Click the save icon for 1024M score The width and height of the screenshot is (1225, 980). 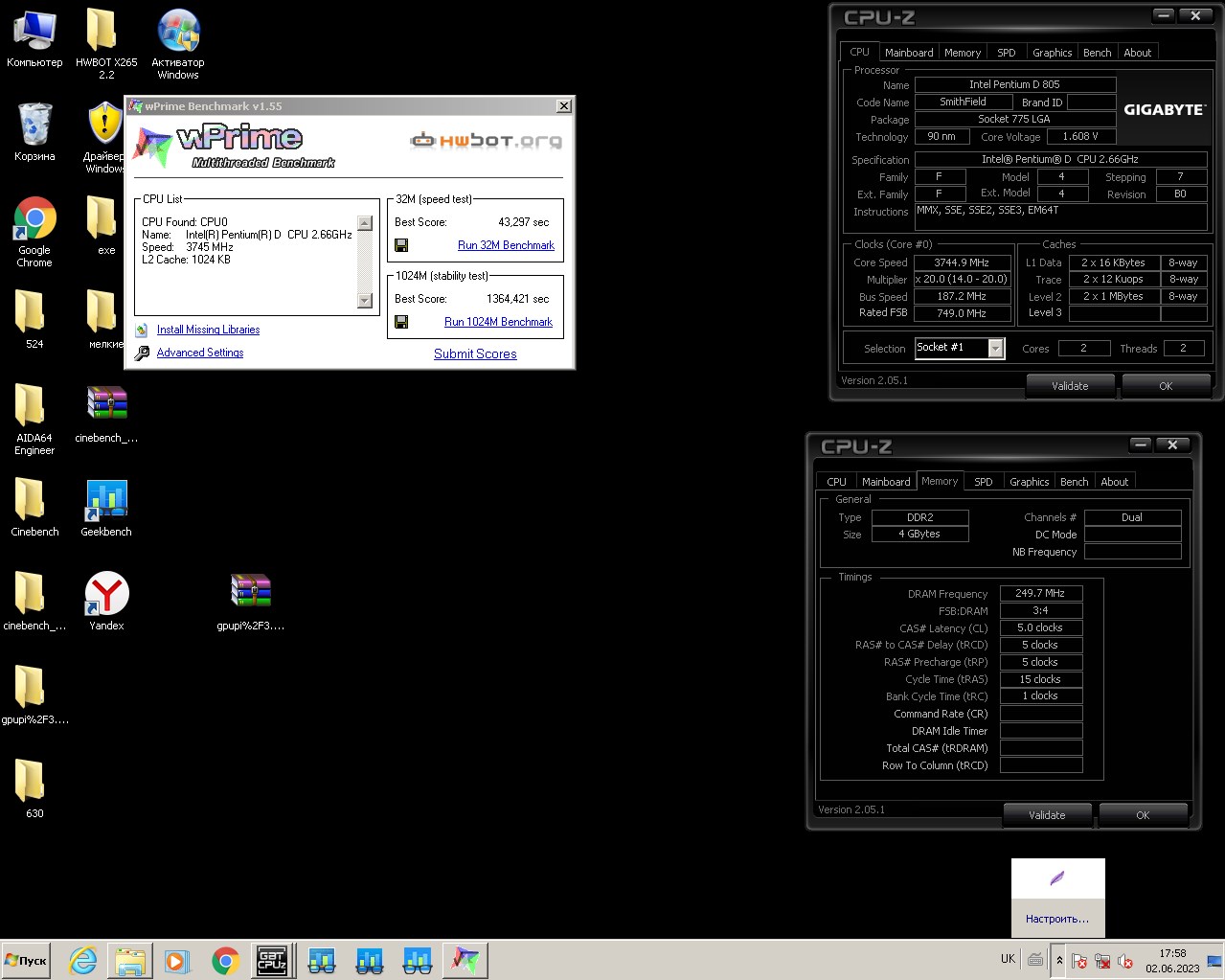401,322
